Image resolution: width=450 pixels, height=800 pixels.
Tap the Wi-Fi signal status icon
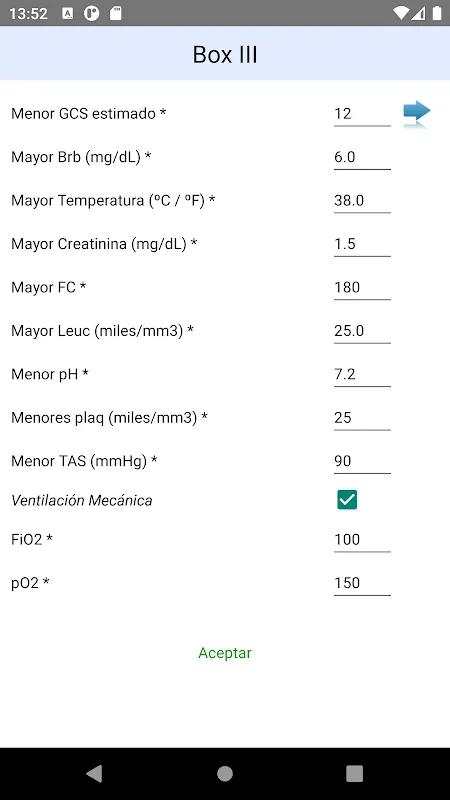pyautogui.click(x=402, y=13)
